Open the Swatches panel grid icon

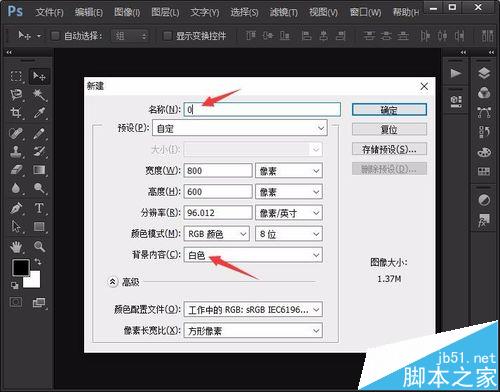click(484, 171)
